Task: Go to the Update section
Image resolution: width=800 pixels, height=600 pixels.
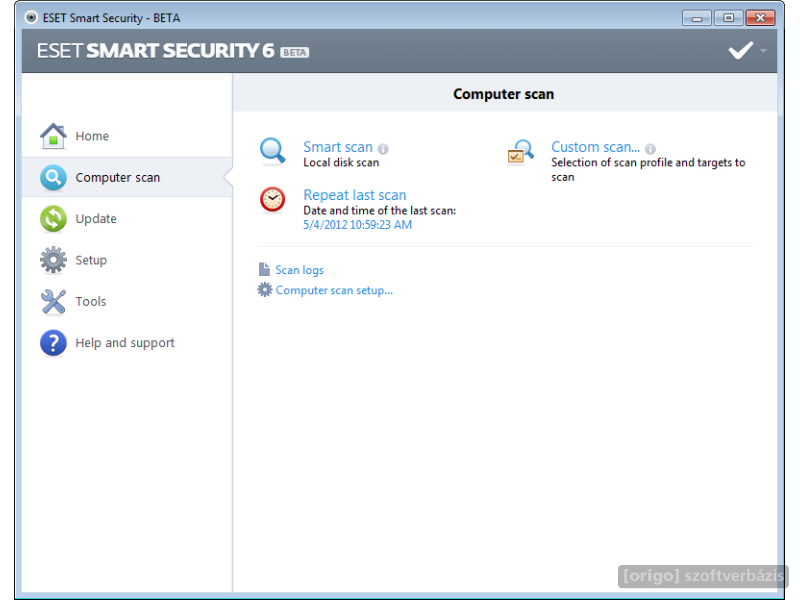Action: pyautogui.click(x=96, y=219)
